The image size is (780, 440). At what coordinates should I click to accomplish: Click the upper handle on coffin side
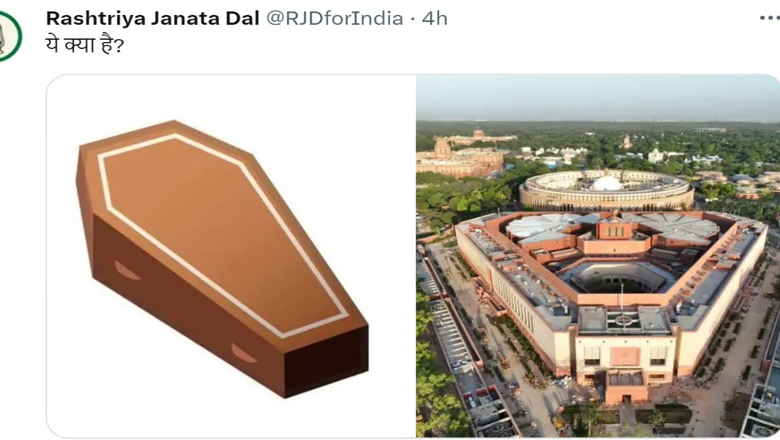[127, 271]
